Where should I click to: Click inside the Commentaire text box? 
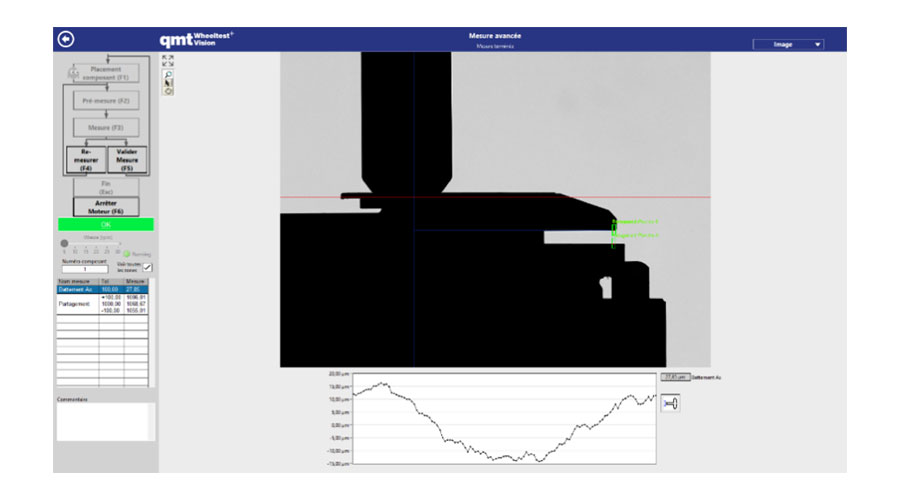coord(105,421)
